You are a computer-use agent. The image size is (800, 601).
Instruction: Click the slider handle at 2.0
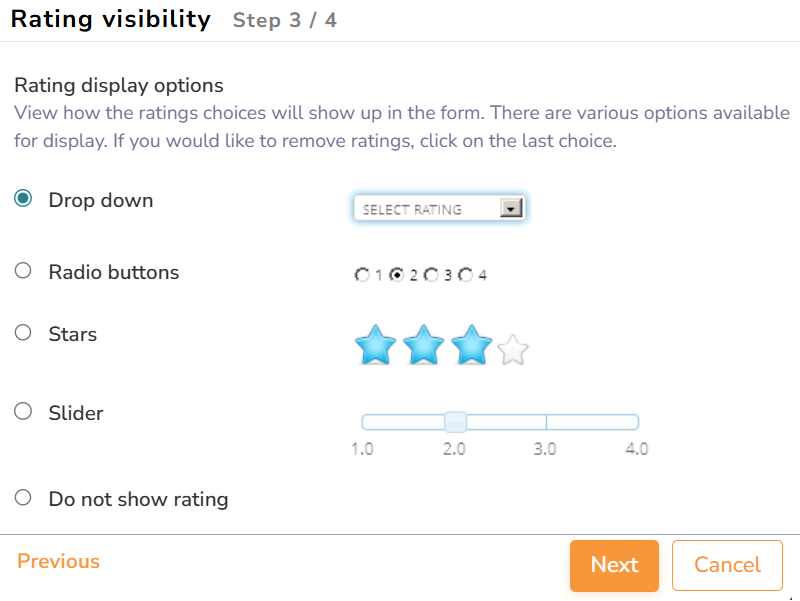[455, 422]
